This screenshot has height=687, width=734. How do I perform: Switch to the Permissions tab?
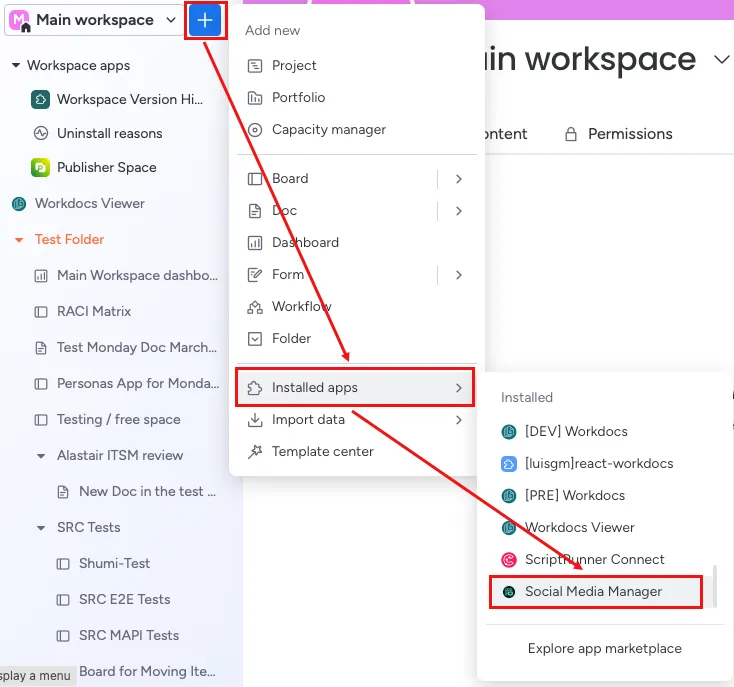point(618,134)
